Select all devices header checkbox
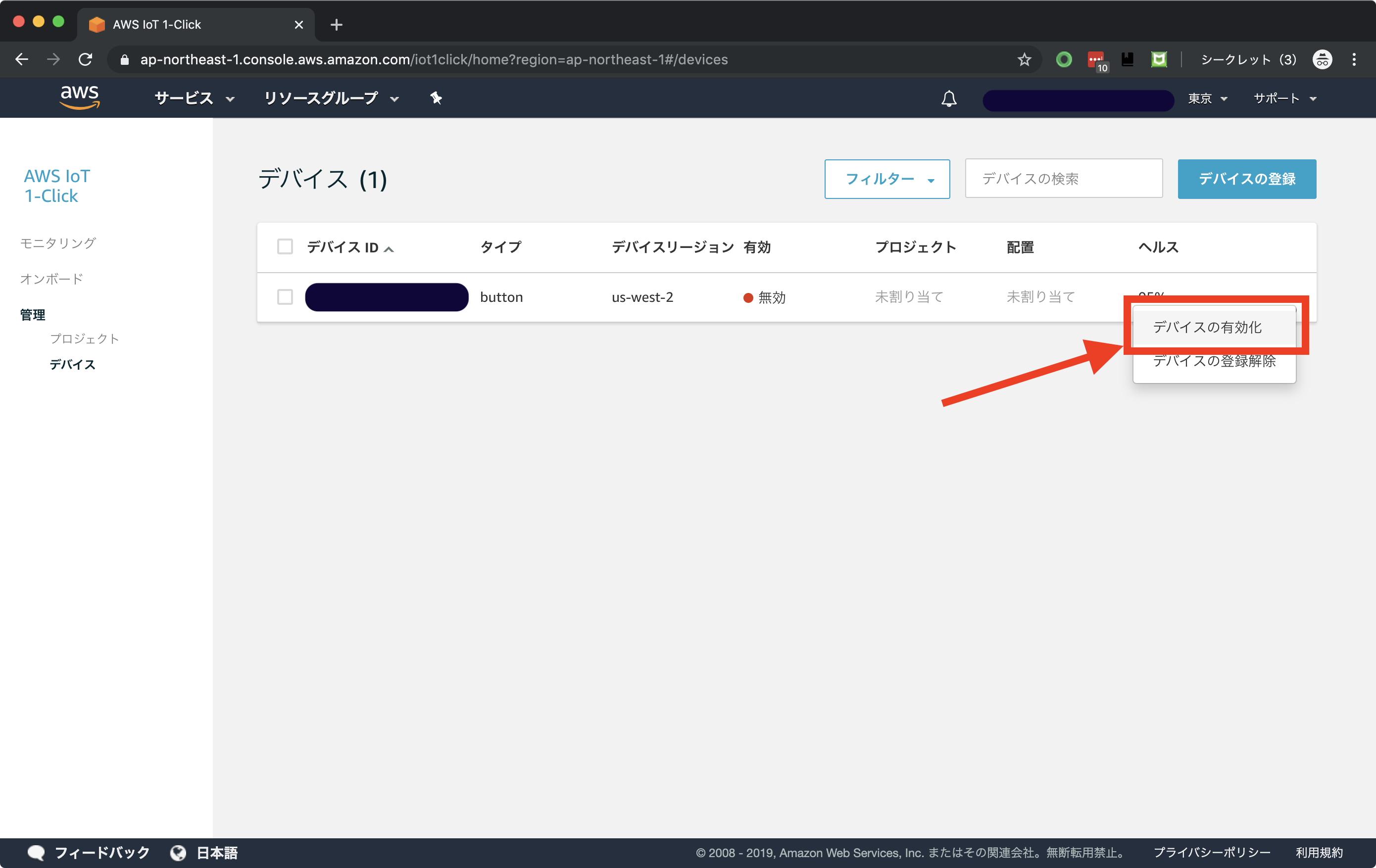1376x868 pixels. click(285, 246)
